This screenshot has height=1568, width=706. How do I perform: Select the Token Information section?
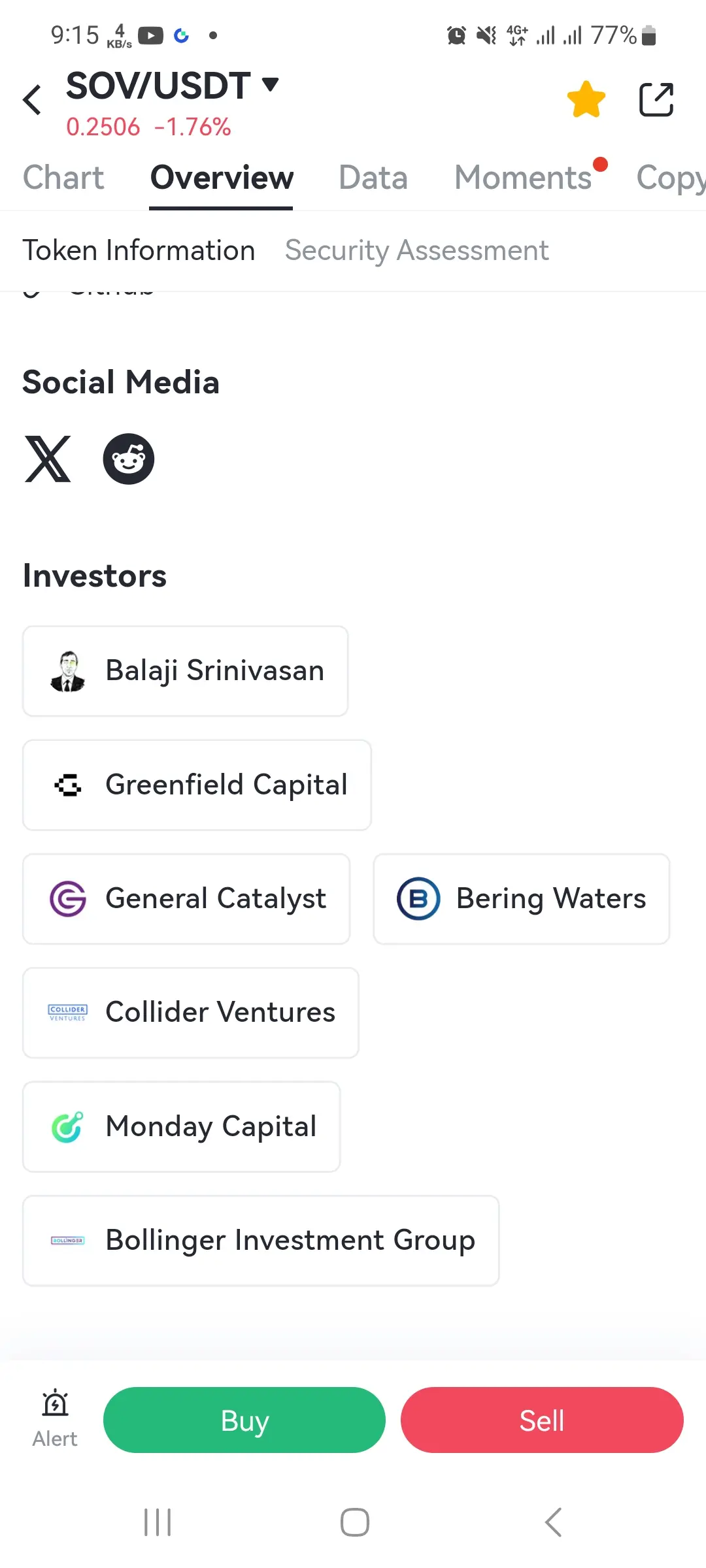point(139,250)
